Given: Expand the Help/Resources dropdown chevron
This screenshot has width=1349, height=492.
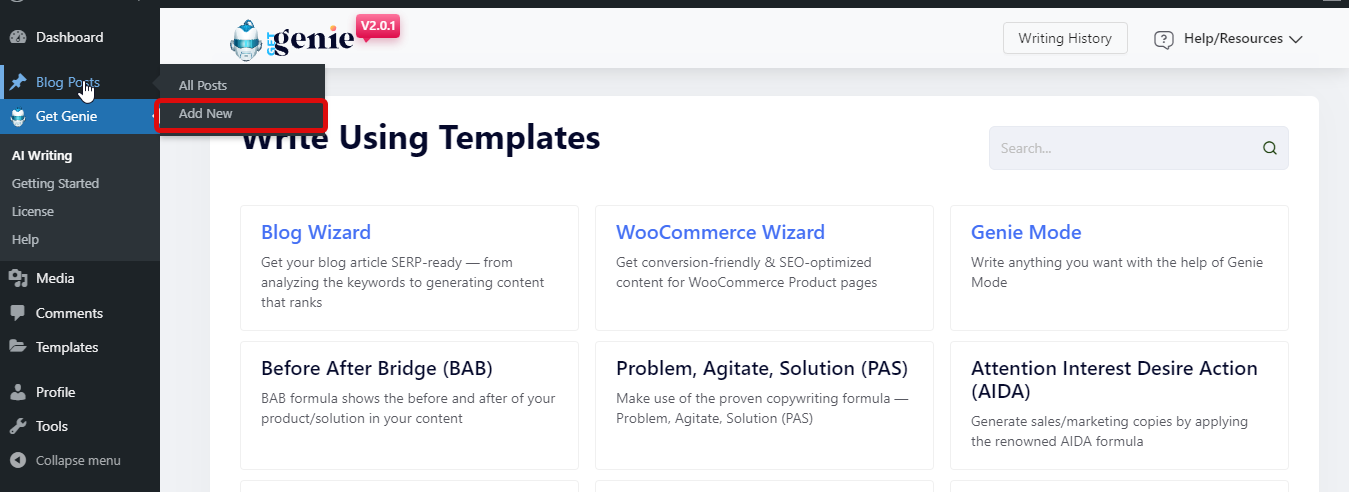Looking at the screenshot, I should coord(1296,39).
